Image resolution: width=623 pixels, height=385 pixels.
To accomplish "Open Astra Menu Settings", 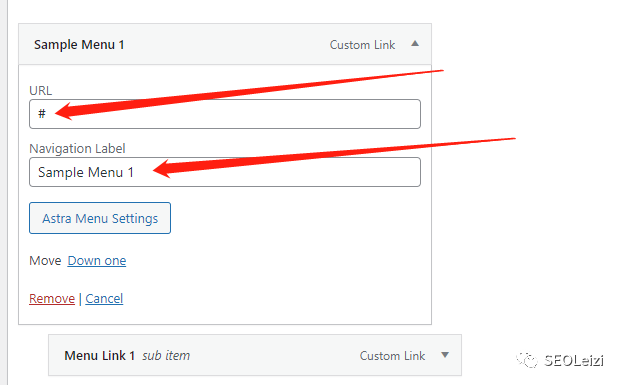I will point(100,218).
